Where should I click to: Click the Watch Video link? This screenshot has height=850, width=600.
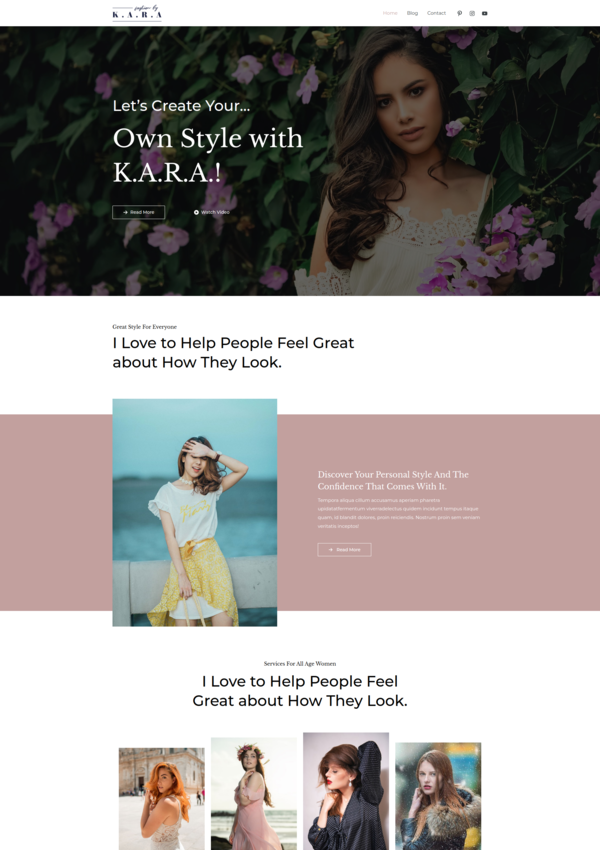point(212,212)
